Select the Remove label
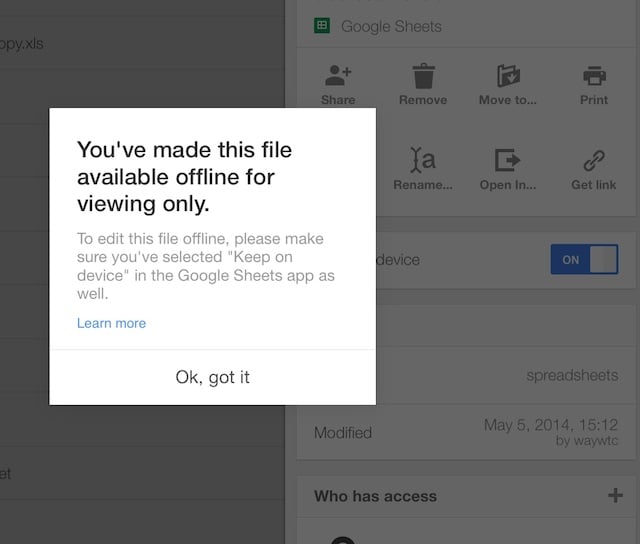Image resolution: width=640 pixels, height=544 pixels. point(423,100)
